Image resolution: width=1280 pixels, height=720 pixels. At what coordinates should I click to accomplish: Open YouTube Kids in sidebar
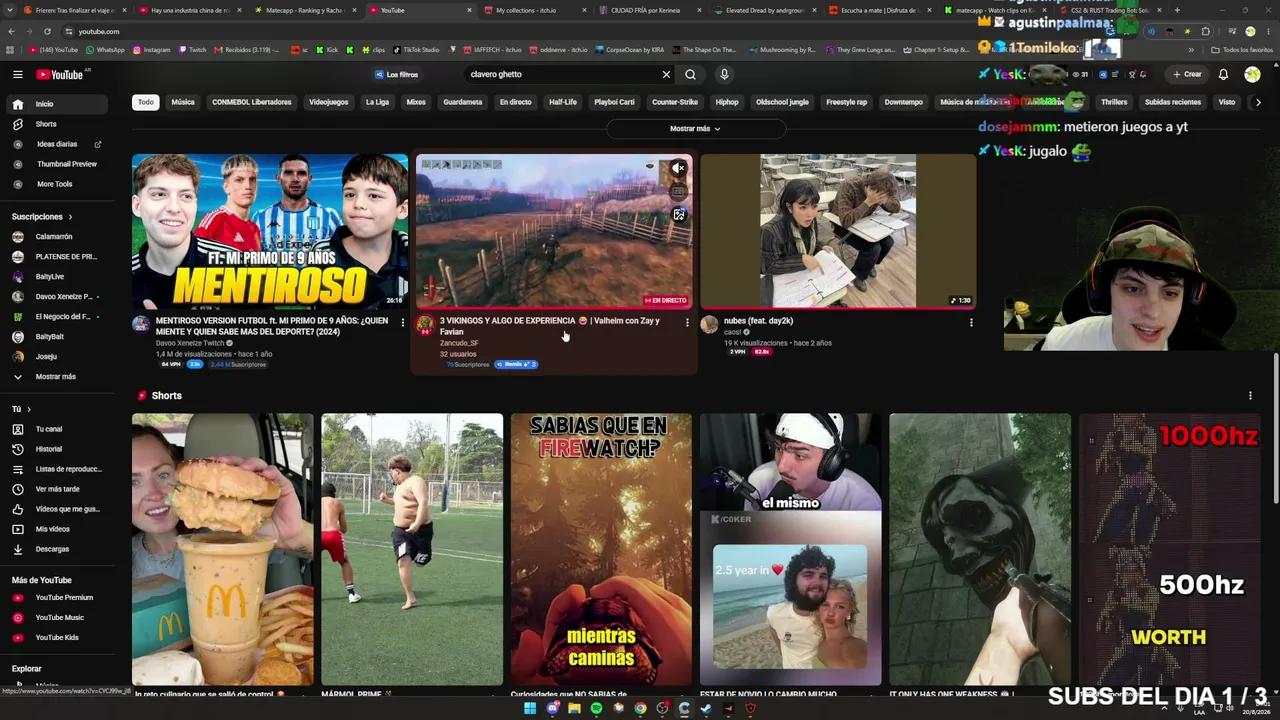click(56, 637)
